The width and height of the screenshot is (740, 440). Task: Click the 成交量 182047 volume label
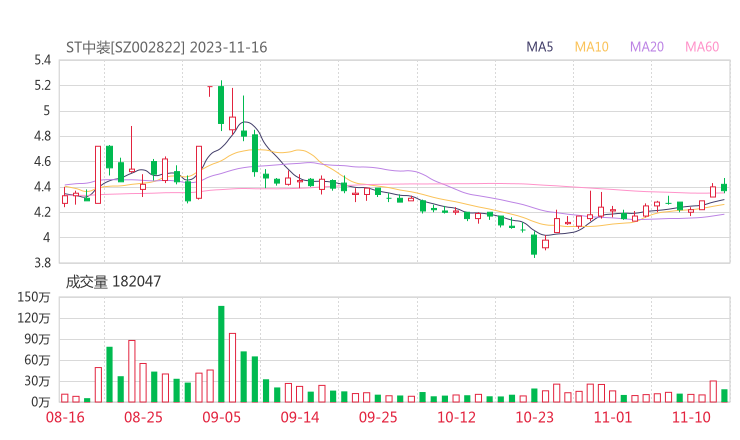[x=113, y=282]
